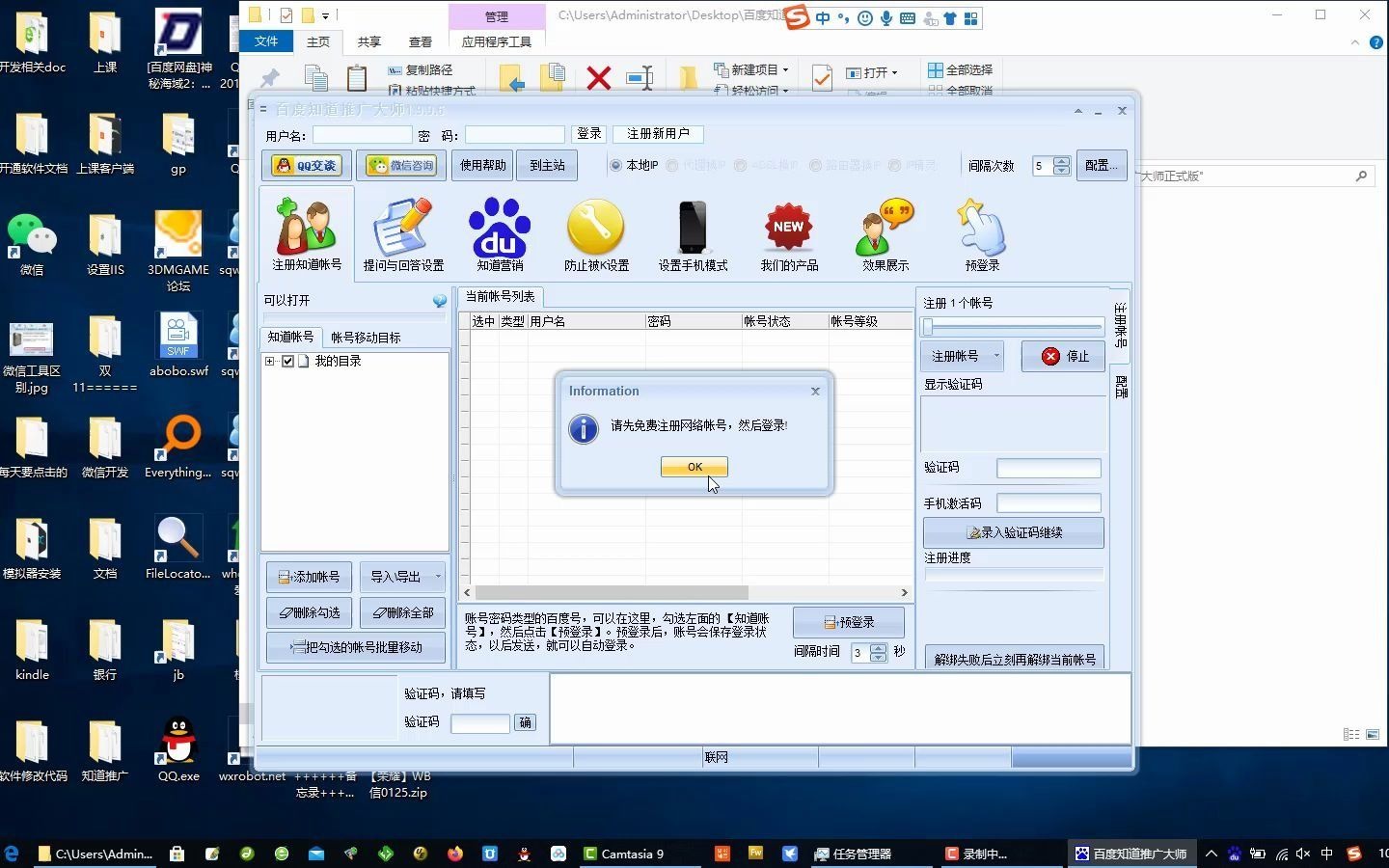Image resolution: width=1389 pixels, height=868 pixels.
Task: Open the 文件 menu in Explorer
Action: [266, 41]
